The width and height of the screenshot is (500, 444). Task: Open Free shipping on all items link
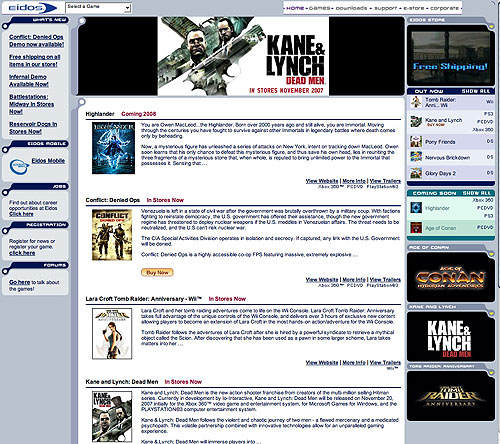click(x=34, y=61)
